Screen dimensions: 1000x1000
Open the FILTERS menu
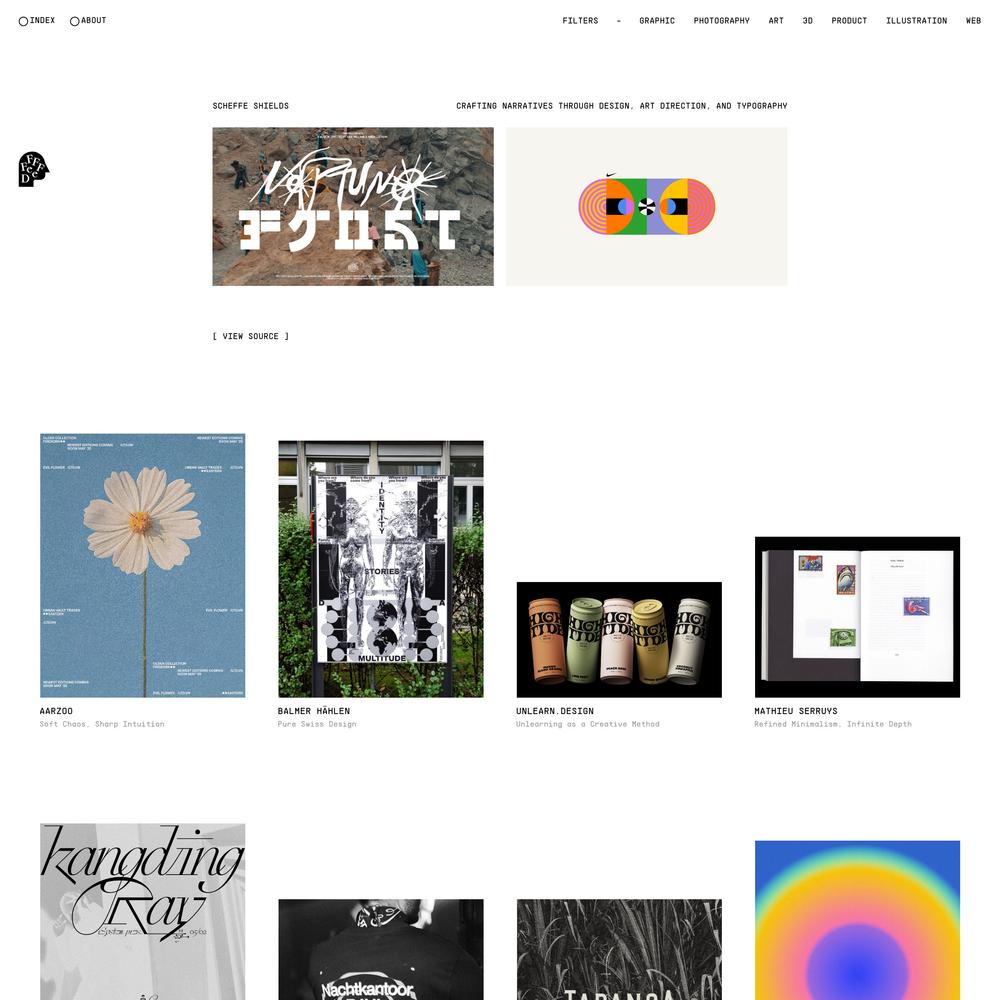click(x=580, y=20)
